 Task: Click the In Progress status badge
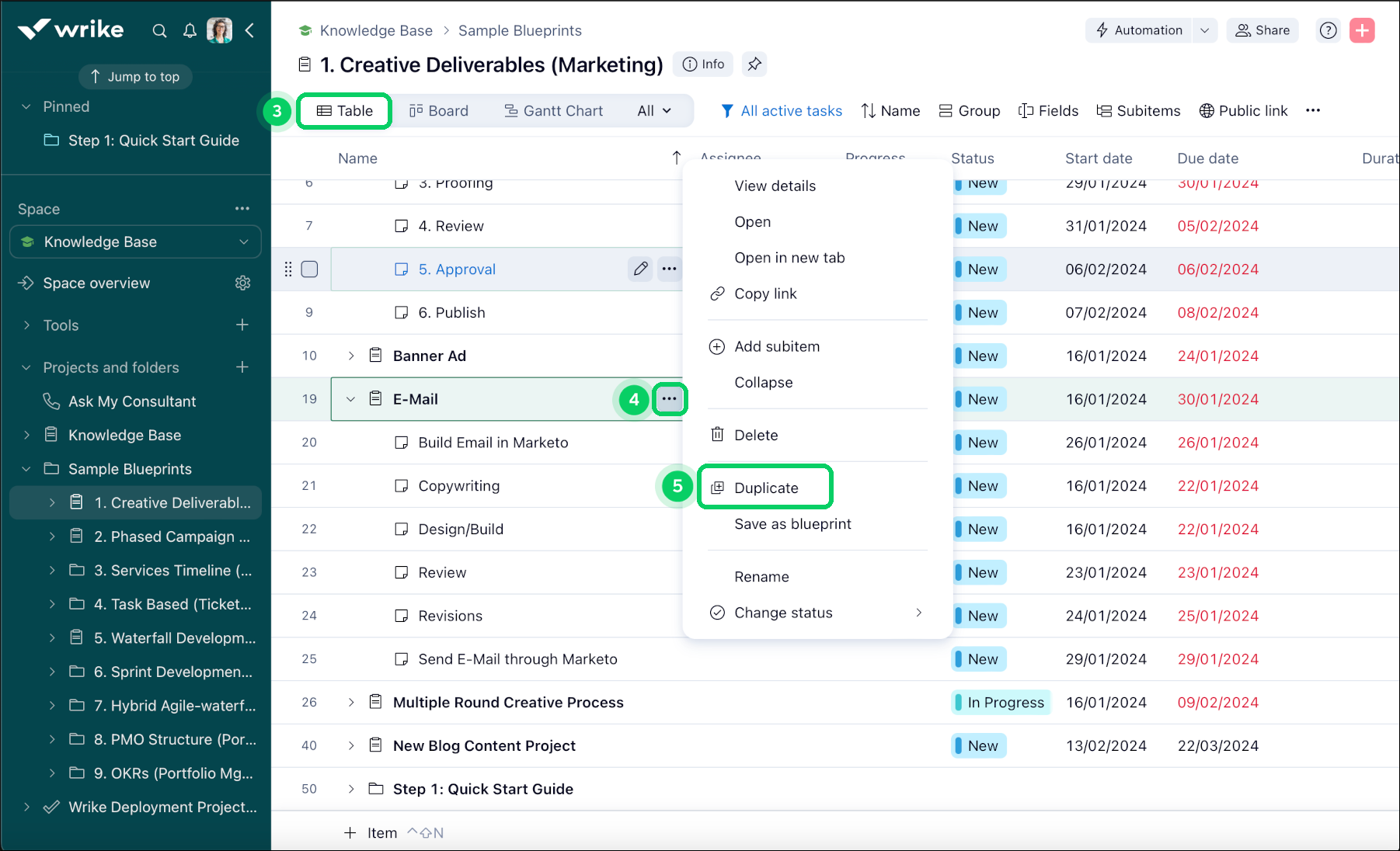[1001, 702]
